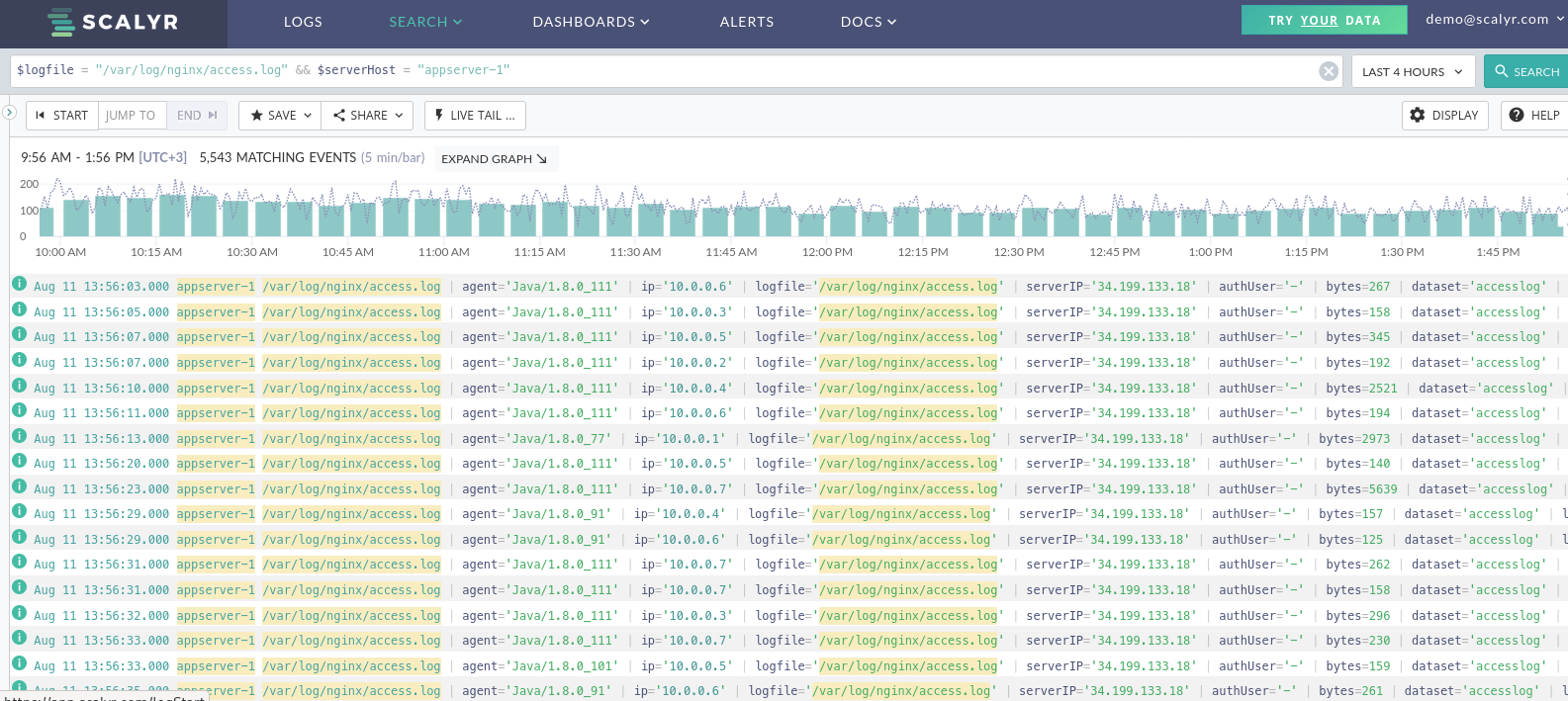Open Display settings gear button
Image resolution: width=1568 pixels, height=701 pixels.
(x=1444, y=116)
